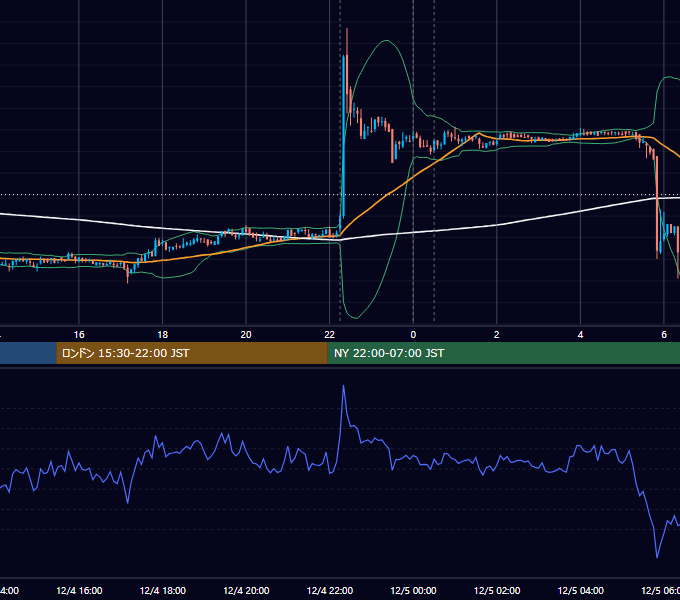Click the blue session bar left of ロンドン
Screen dimensions: 680x600
point(28,353)
